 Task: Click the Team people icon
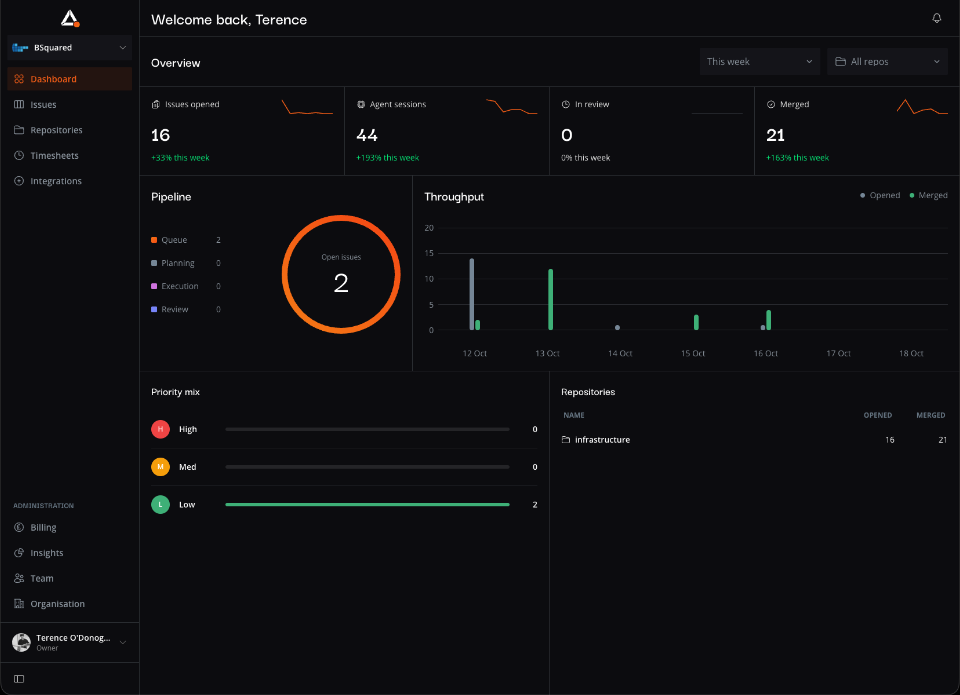(x=19, y=578)
